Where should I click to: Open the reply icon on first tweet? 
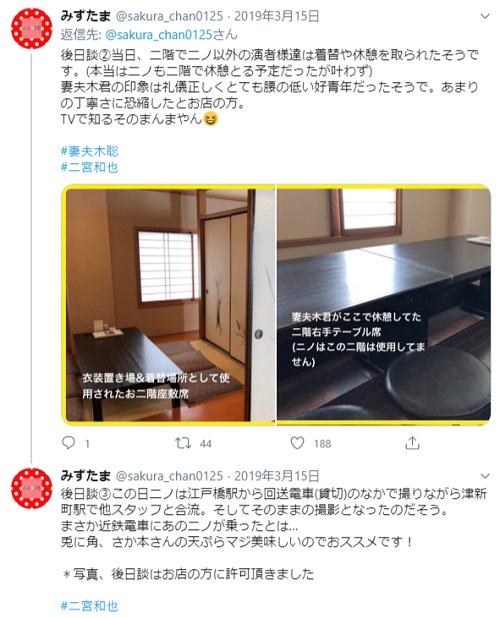click(69, 443)
